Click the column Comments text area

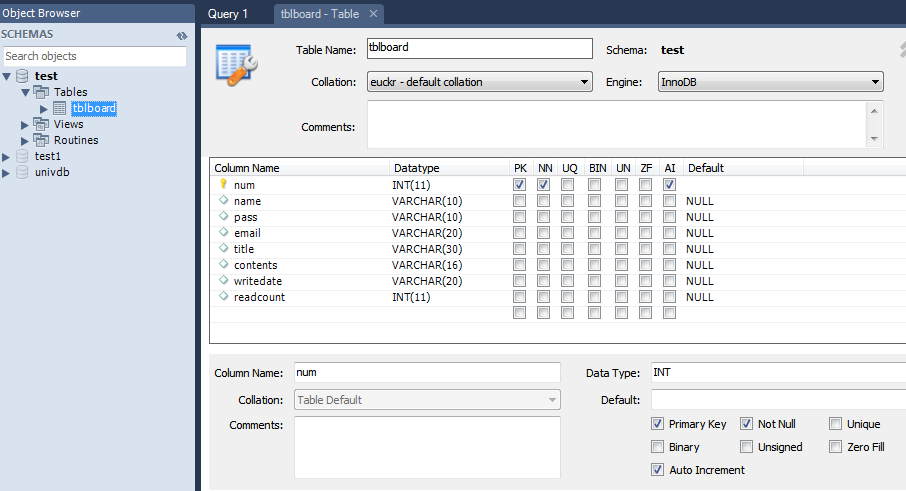(427, 448)
